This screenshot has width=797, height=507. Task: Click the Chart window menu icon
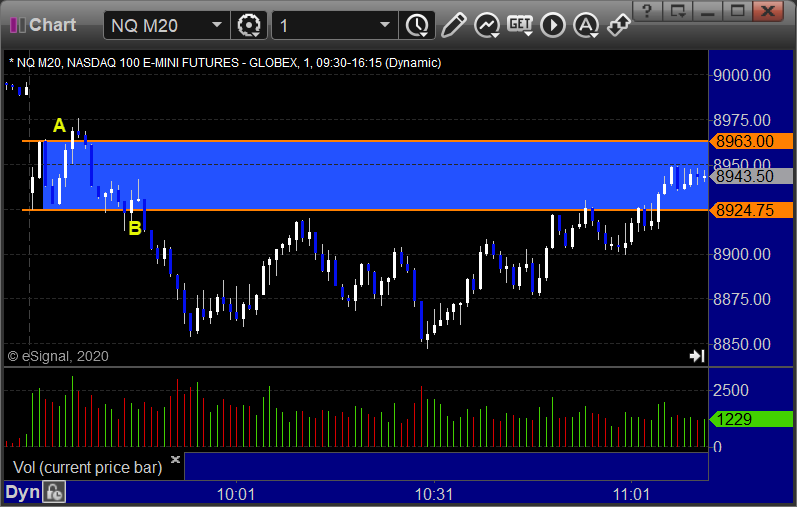coord(17,25)
